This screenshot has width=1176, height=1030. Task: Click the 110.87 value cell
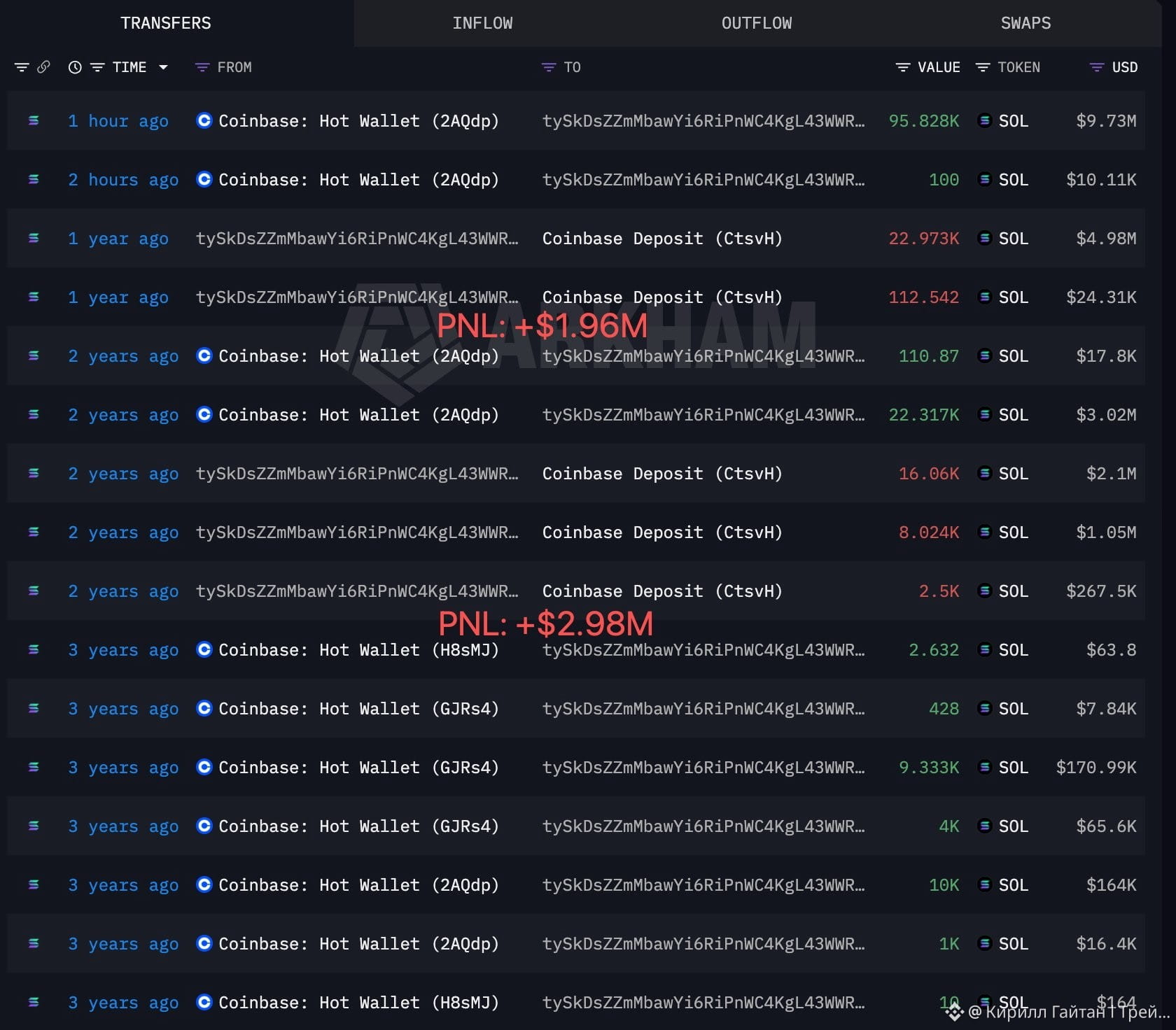click(929, 356)
